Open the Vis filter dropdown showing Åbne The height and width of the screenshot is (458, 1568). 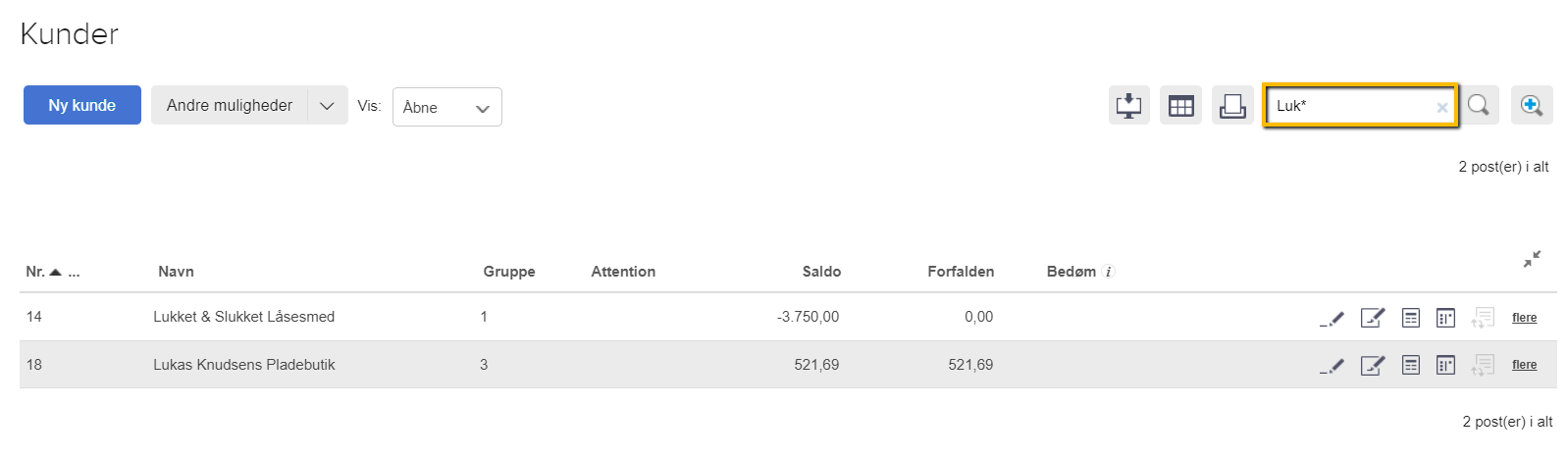(x=446, y=107)
